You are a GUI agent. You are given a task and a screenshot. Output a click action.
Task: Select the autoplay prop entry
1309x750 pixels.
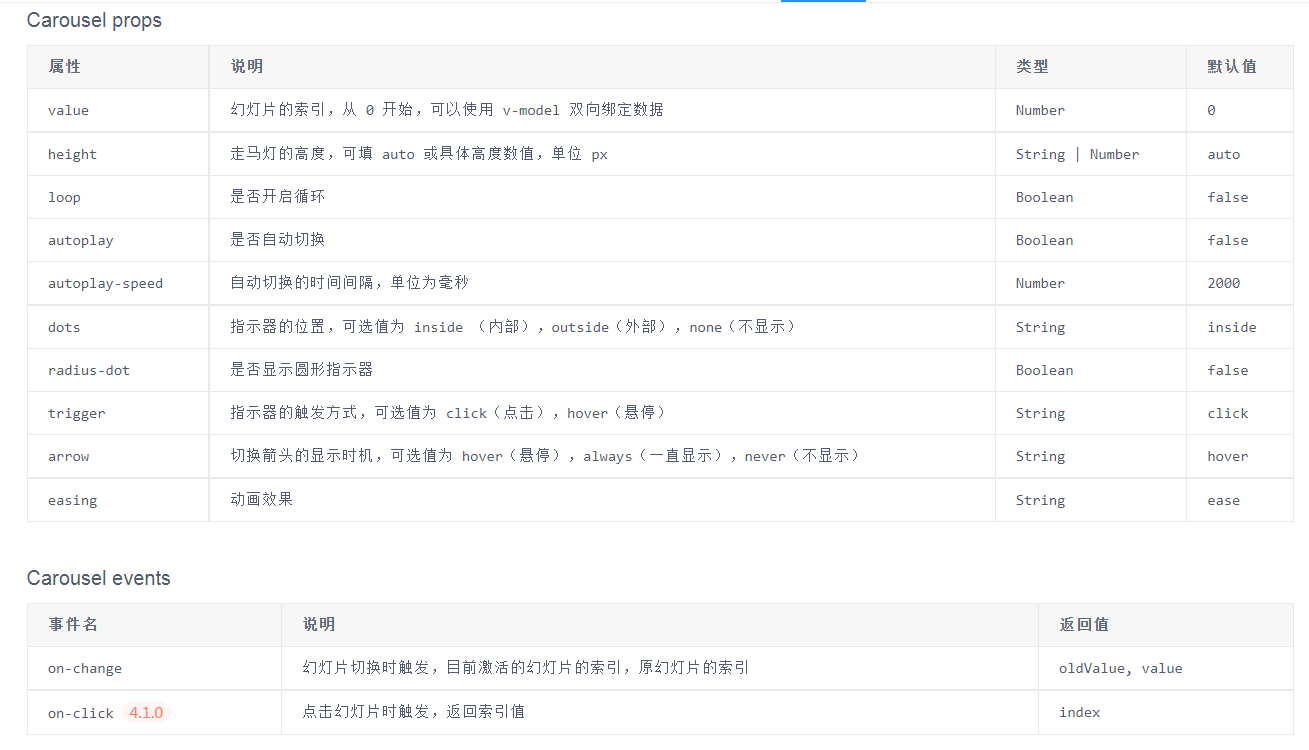point(81,240)
